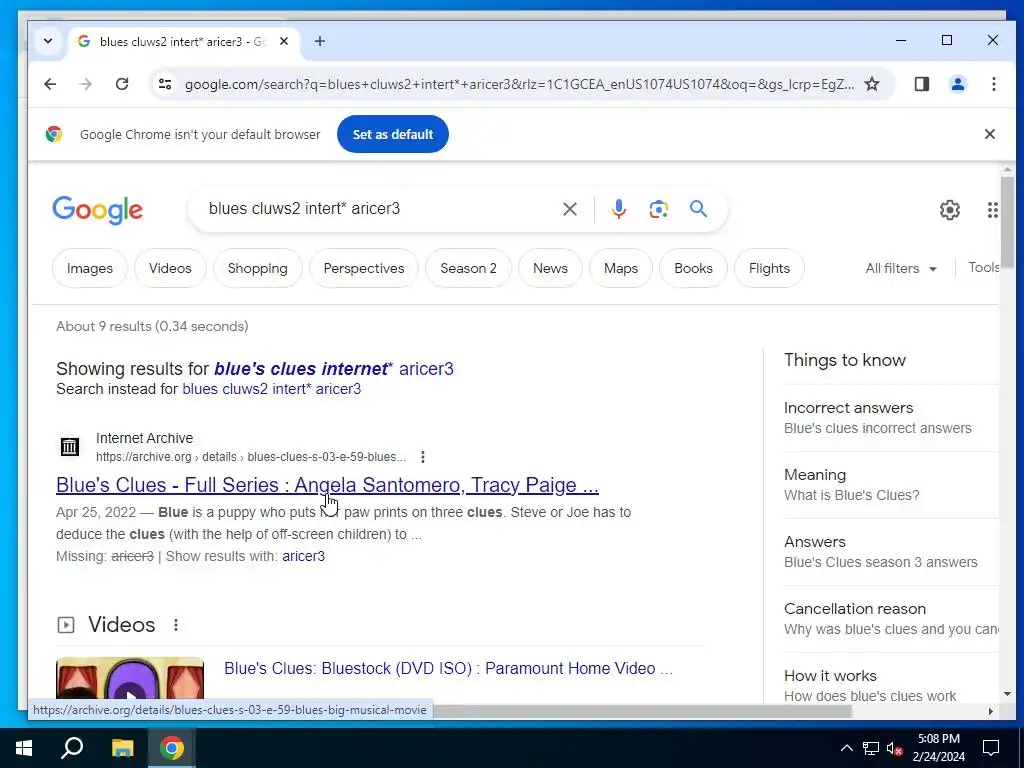Open three-dot menu beside Internet Archive result
1024x768 pixels.
tap(423, 456)
